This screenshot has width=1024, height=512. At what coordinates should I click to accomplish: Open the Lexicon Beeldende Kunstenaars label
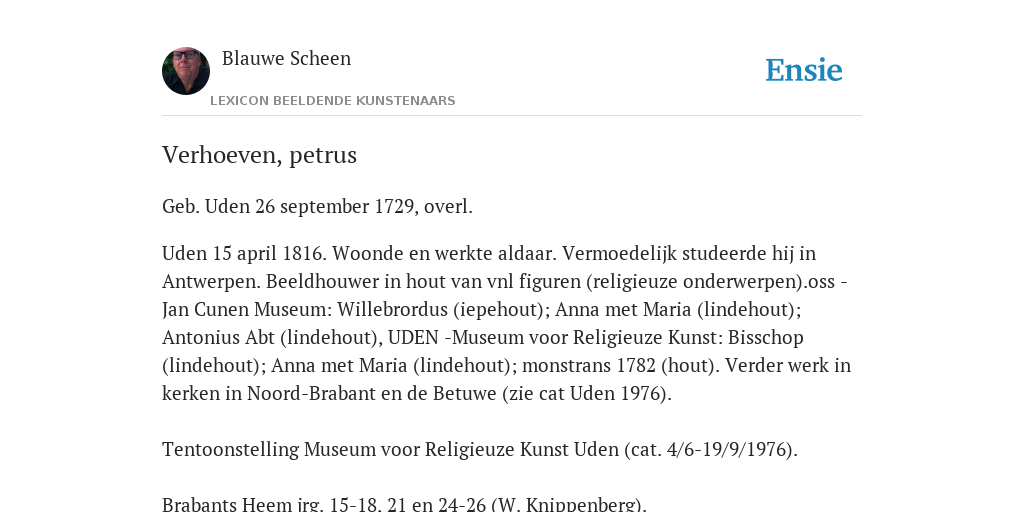(332, 101)
